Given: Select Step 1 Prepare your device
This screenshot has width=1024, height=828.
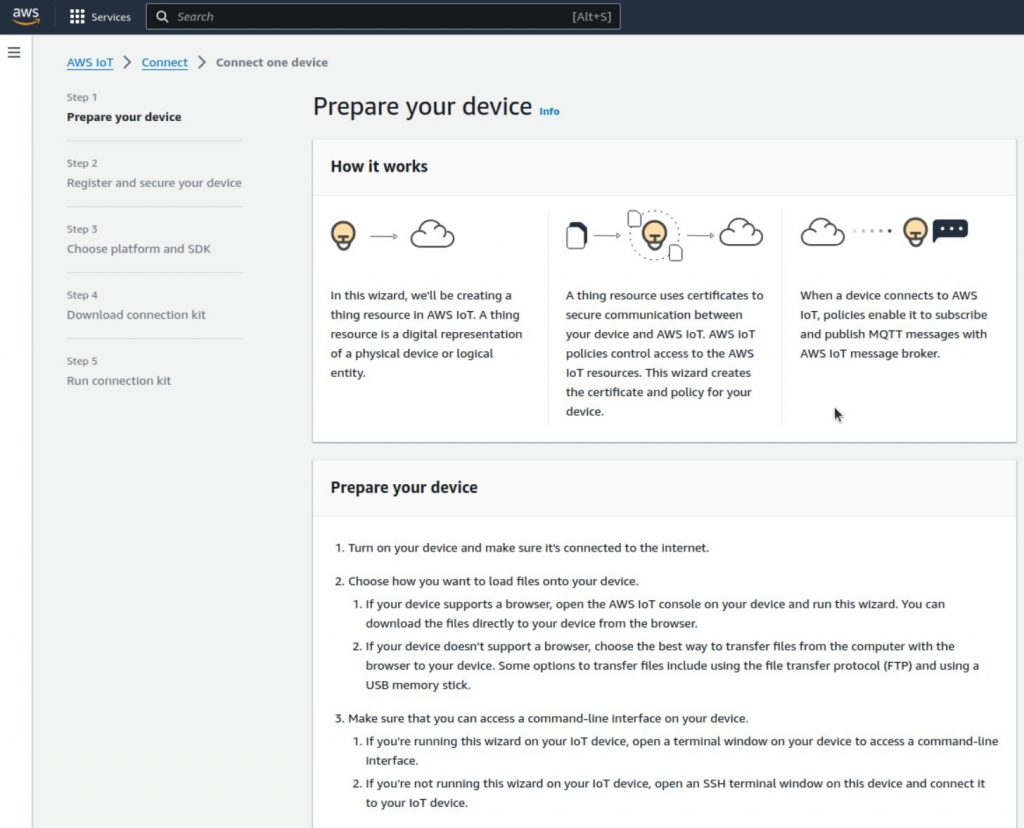Looking at the screenshot, I should coord(124,117).
